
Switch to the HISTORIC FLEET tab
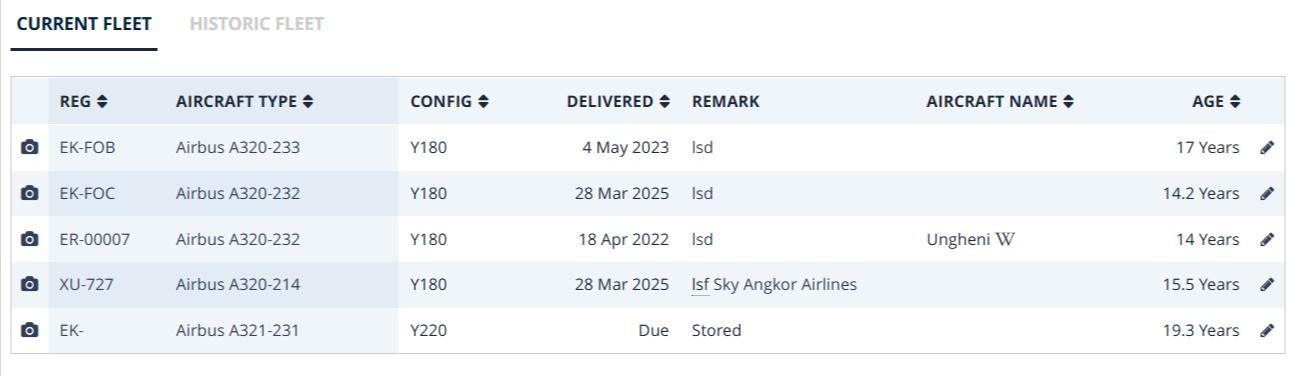pyautogui.click(x=256, y=24)
